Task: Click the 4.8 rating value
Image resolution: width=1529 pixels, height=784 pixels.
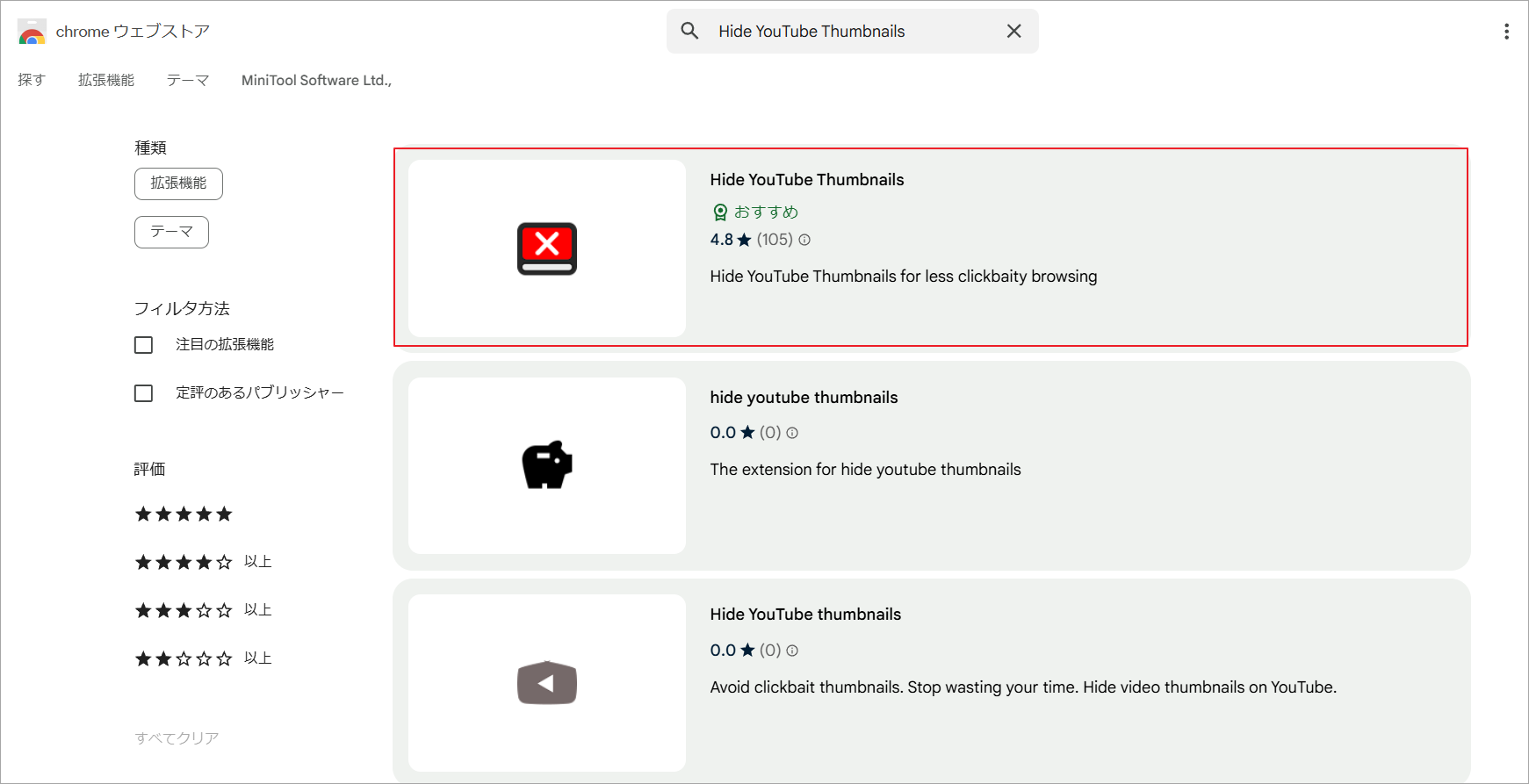Action: click(x=722, y=240)
